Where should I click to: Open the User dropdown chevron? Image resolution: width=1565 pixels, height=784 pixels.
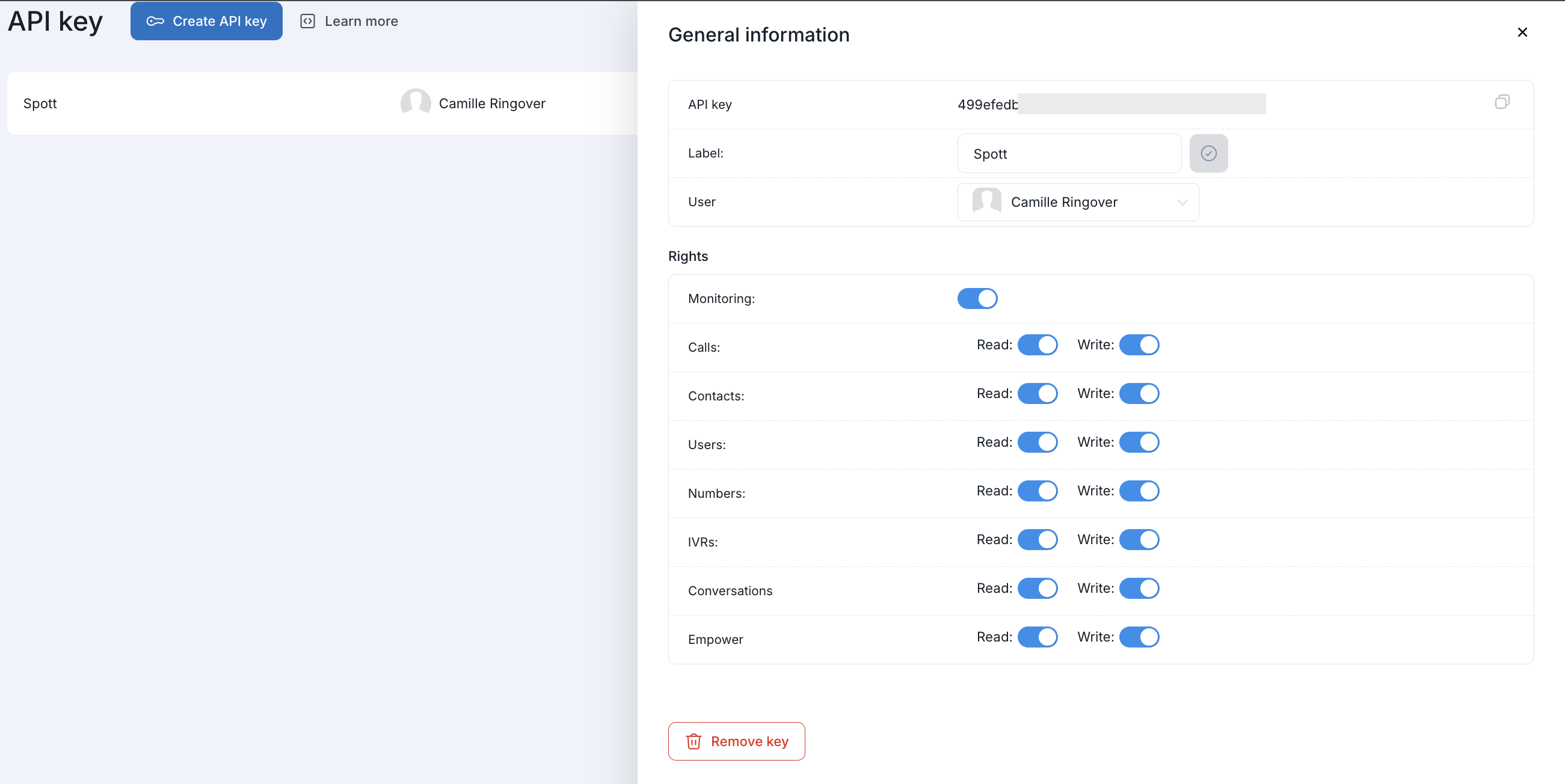point(1182,202)
